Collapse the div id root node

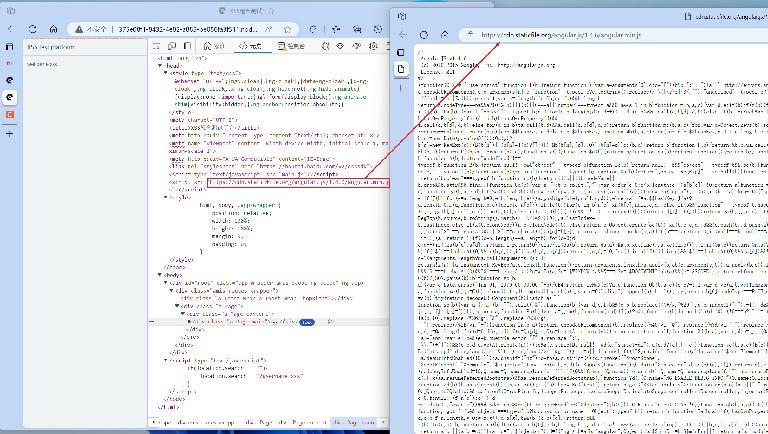click(x=166, y=283)
